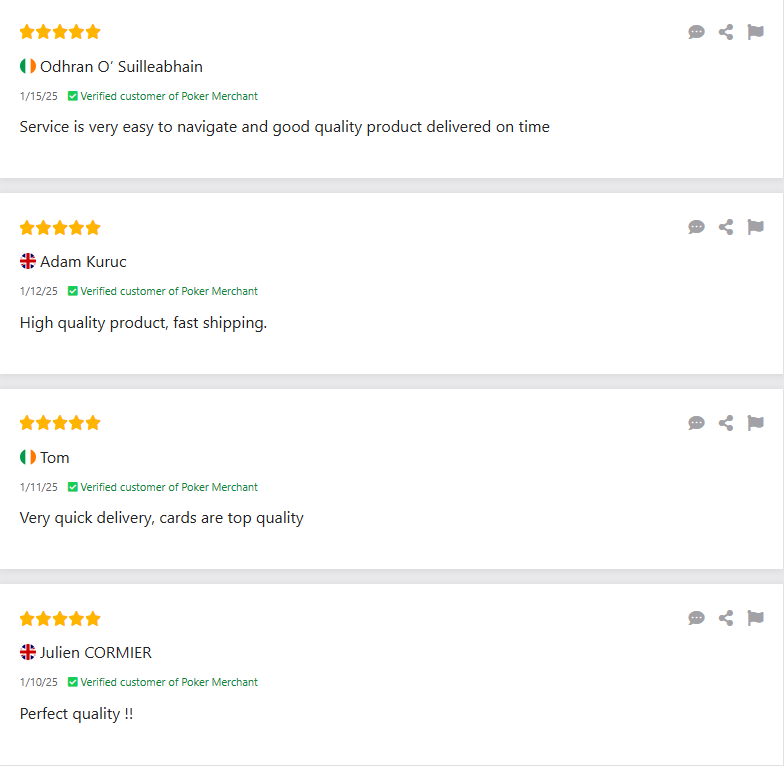Click the UK flag beside Adam Kuruc
The image size is (784, 766).
28,261
